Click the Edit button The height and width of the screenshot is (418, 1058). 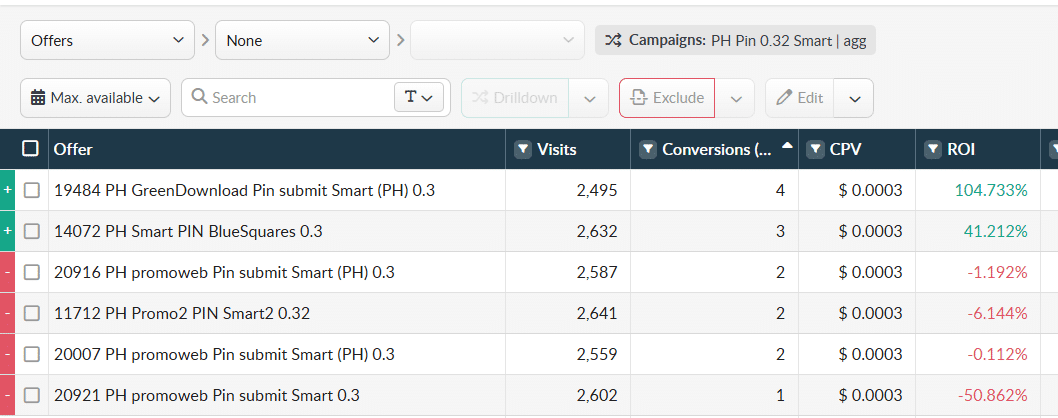pos(799,98)
